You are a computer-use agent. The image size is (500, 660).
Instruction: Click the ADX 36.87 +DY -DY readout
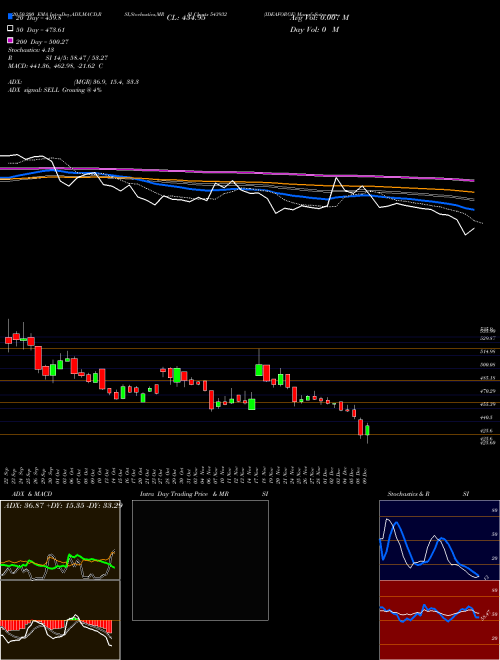63,505
